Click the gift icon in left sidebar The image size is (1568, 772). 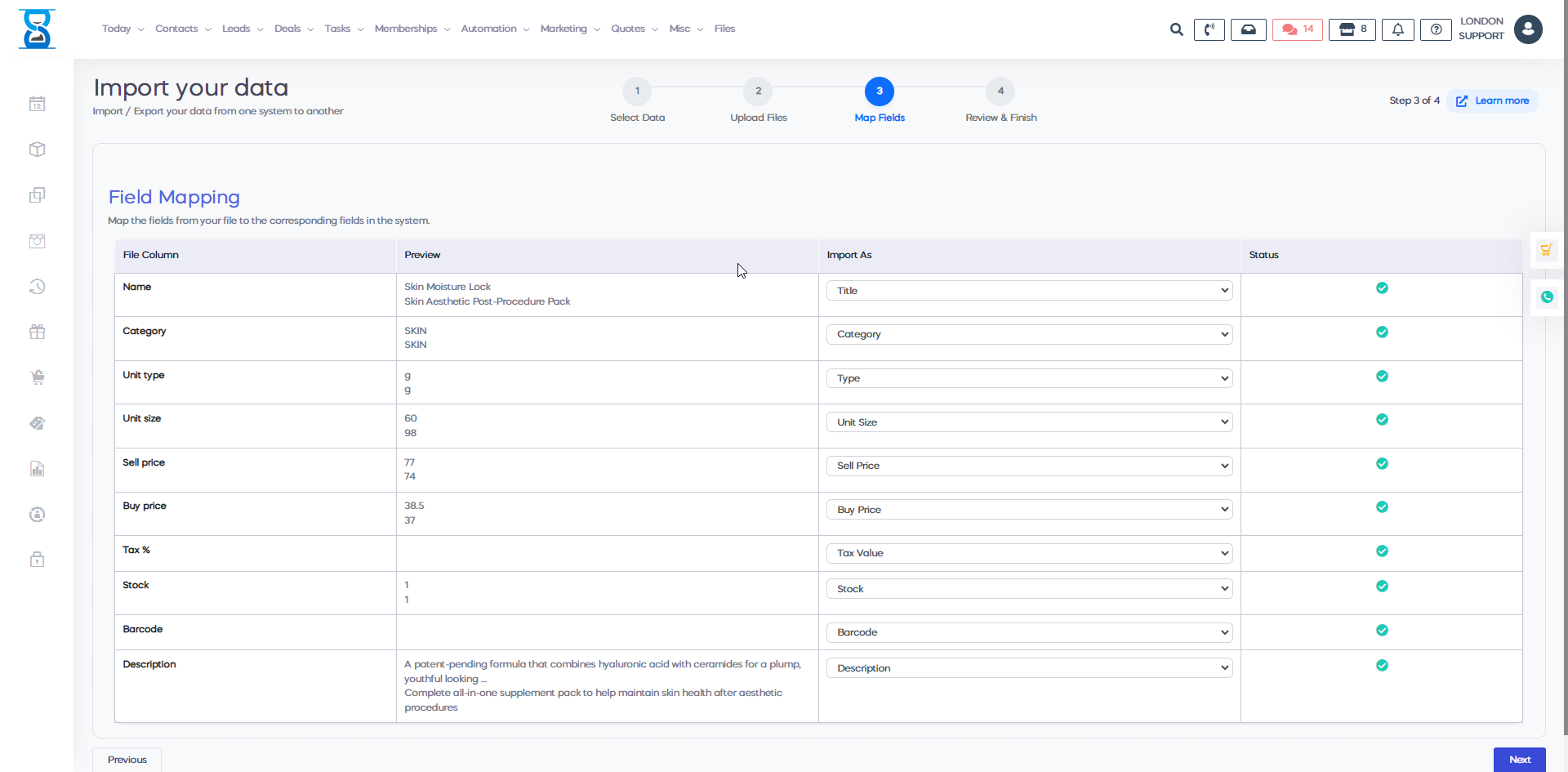point(38,332)
